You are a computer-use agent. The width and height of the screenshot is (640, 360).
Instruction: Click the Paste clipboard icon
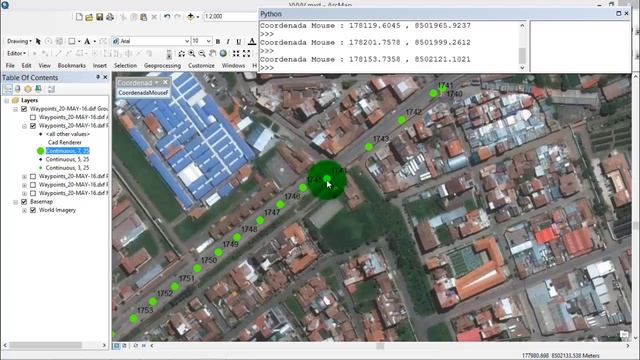143,17
